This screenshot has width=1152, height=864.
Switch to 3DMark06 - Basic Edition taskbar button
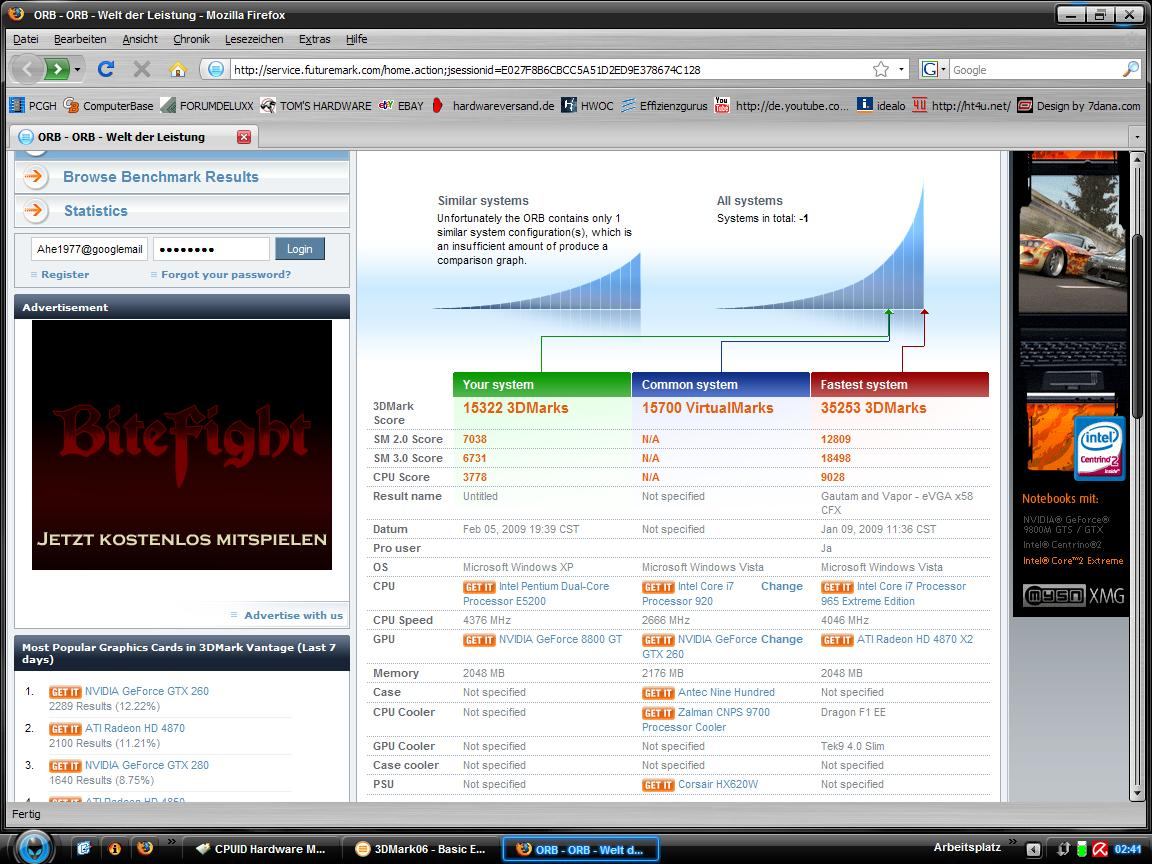[422, 849]
